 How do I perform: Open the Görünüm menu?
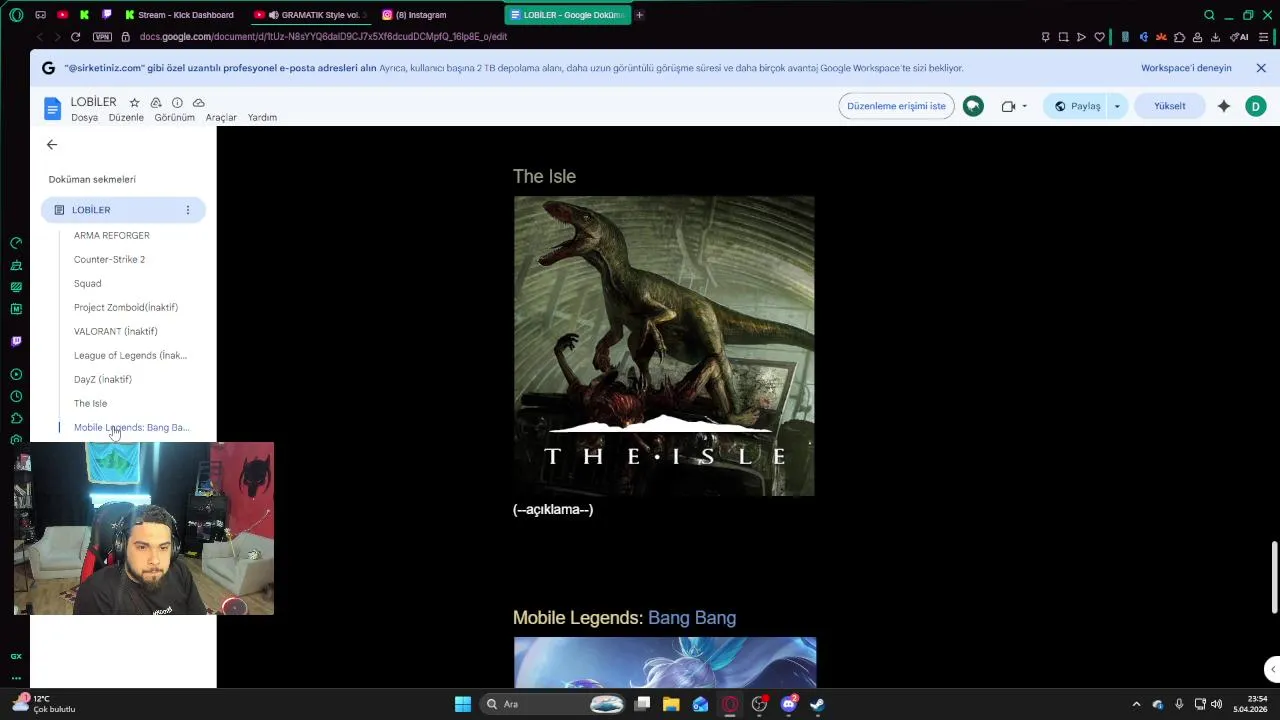[x=174, y=118]
